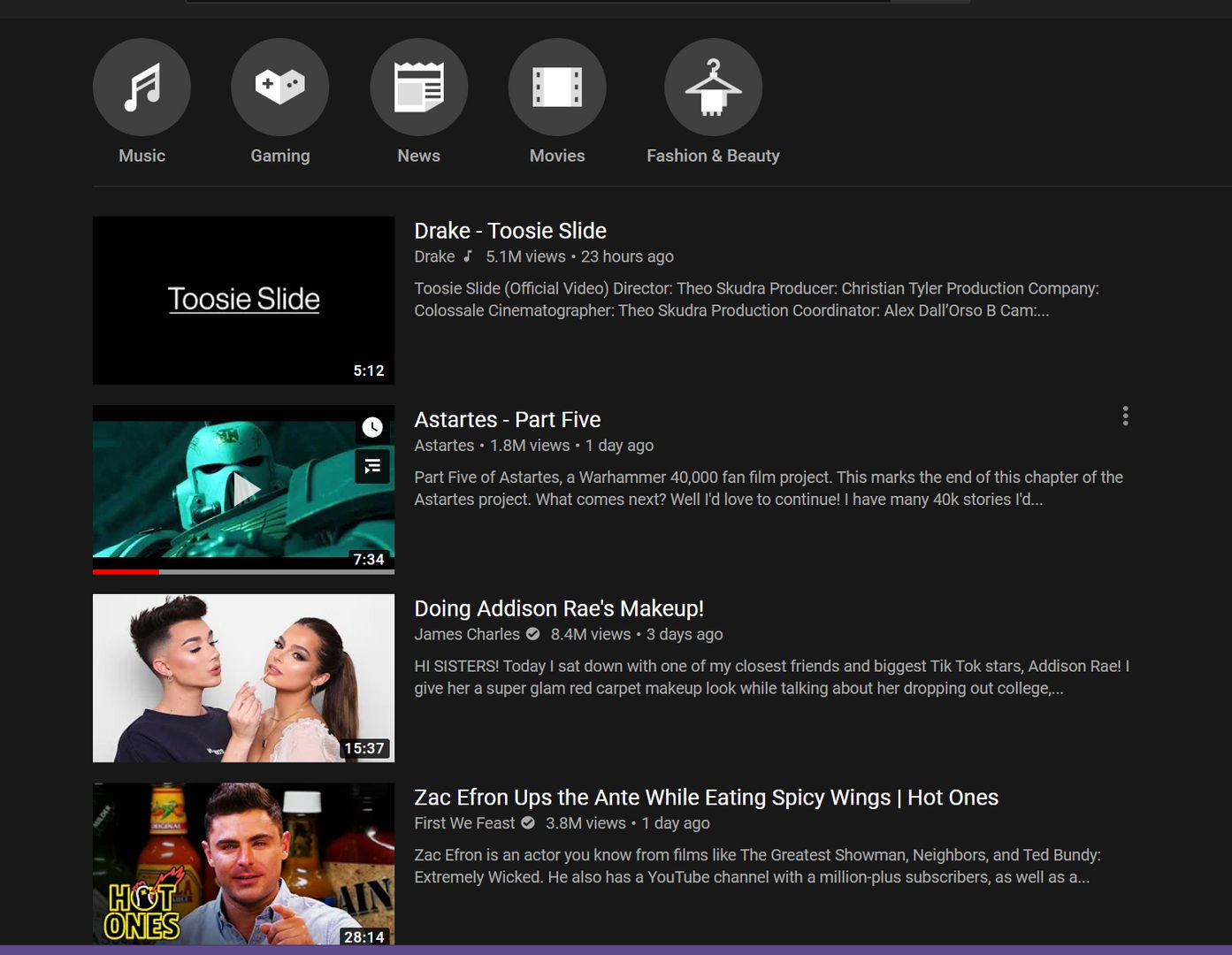1232x955 pixels.
Task: Visit the Drake channel link
Action: click(x=434, y=256)
